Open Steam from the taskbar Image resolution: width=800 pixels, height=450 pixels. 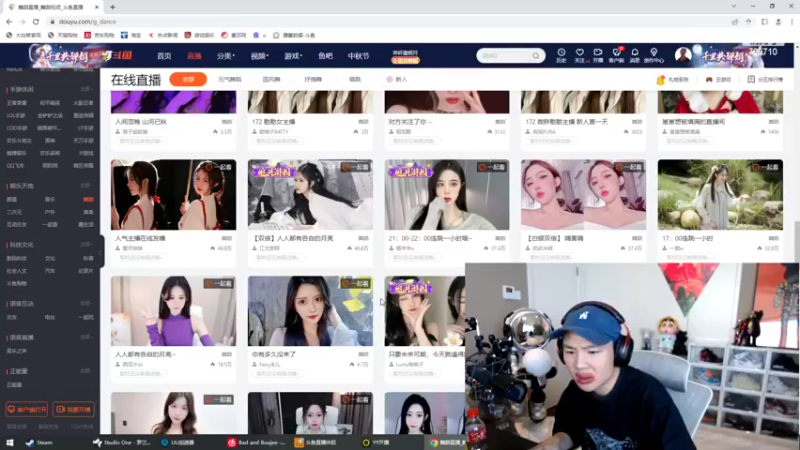39,442
